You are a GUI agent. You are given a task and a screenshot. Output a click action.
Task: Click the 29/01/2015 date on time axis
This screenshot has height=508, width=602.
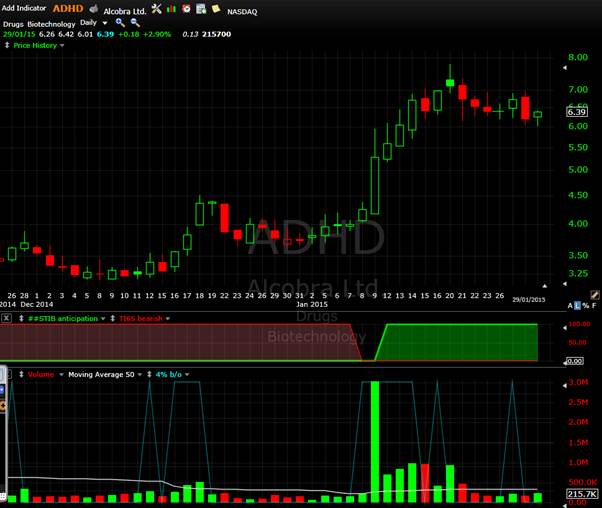pyautogui.click(x=529, y=300)
